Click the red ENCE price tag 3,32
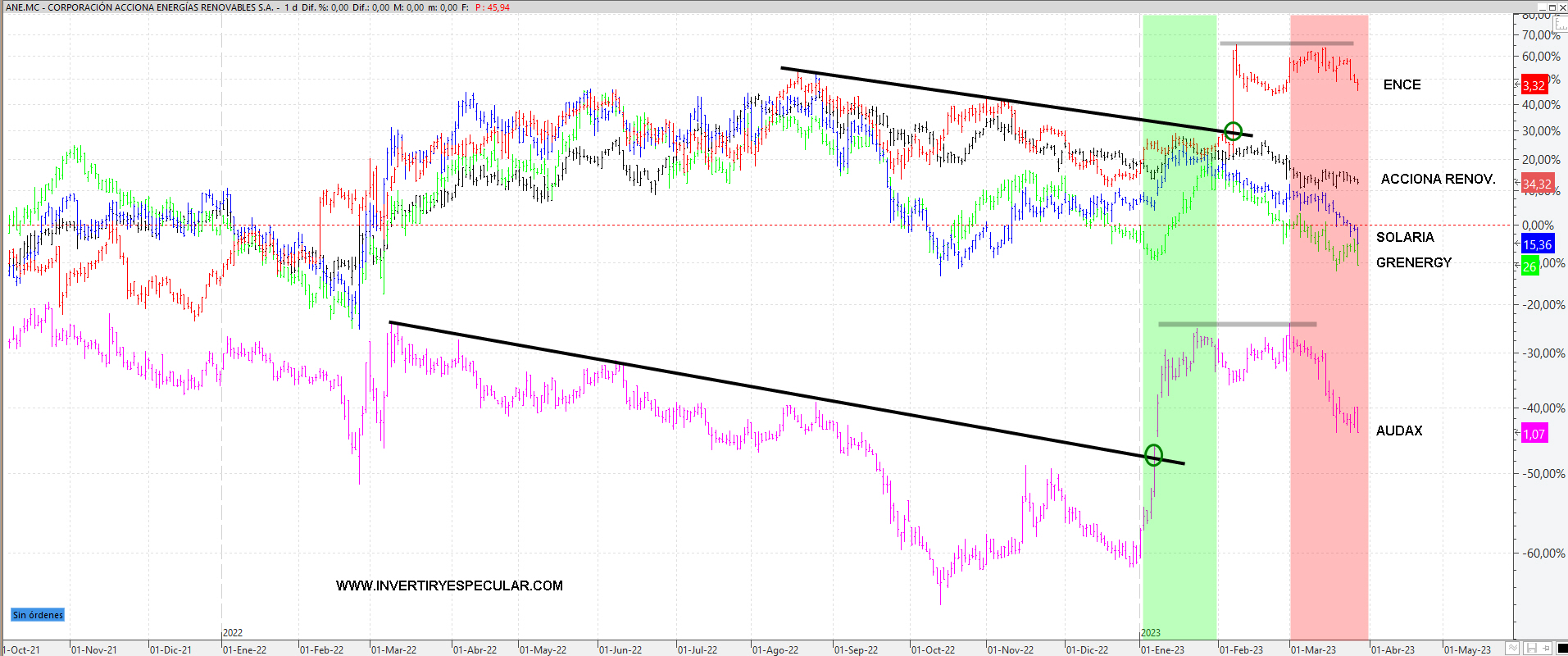 1534,85
